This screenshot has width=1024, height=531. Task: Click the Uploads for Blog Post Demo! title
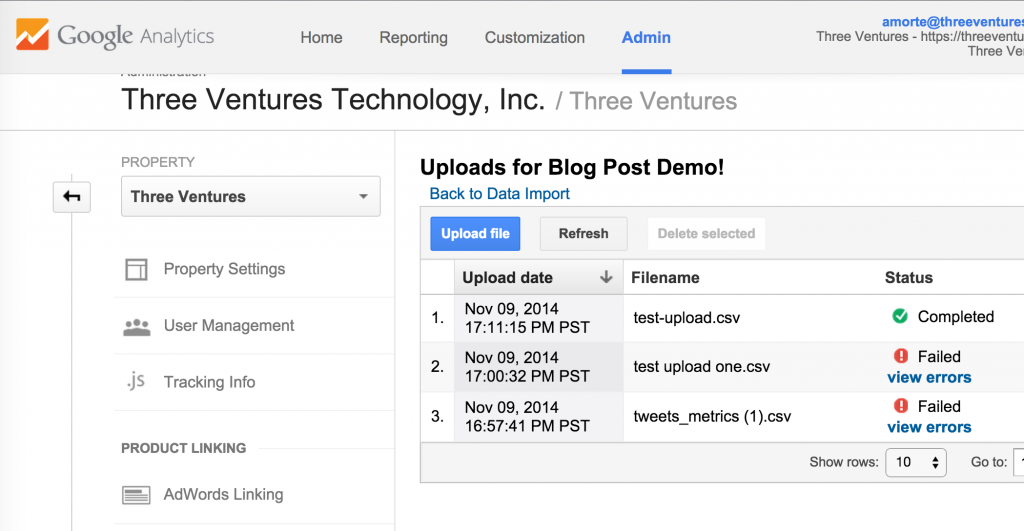[572, 167]
